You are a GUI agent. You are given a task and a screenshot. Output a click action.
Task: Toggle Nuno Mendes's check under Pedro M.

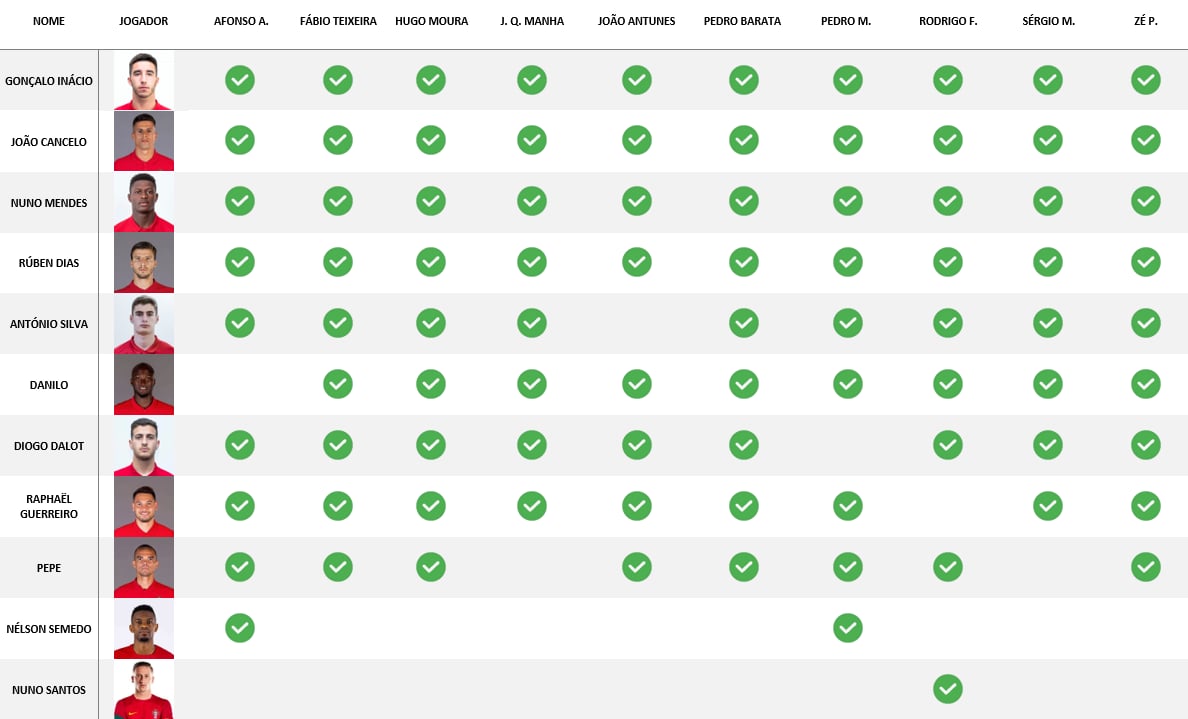[848, 201]
